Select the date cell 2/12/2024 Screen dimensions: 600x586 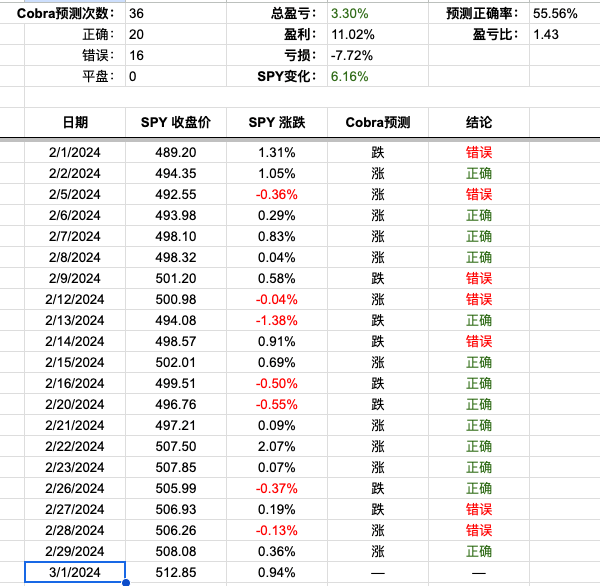75,299
